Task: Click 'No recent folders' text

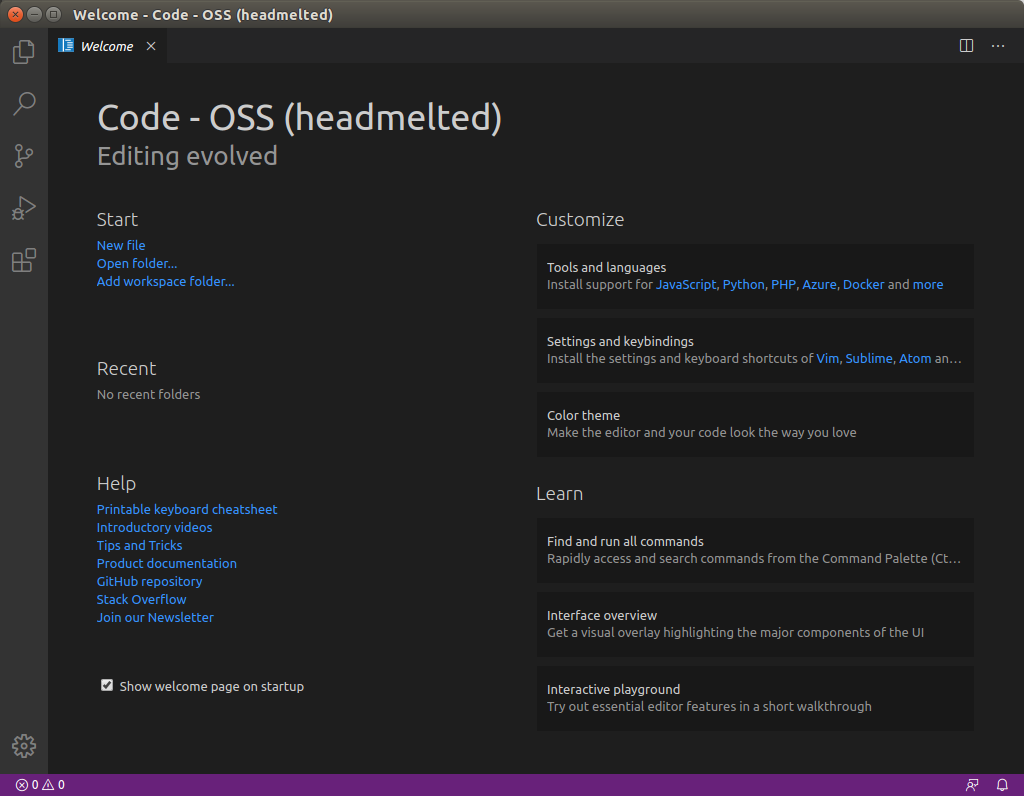Action: coord(148,394)
